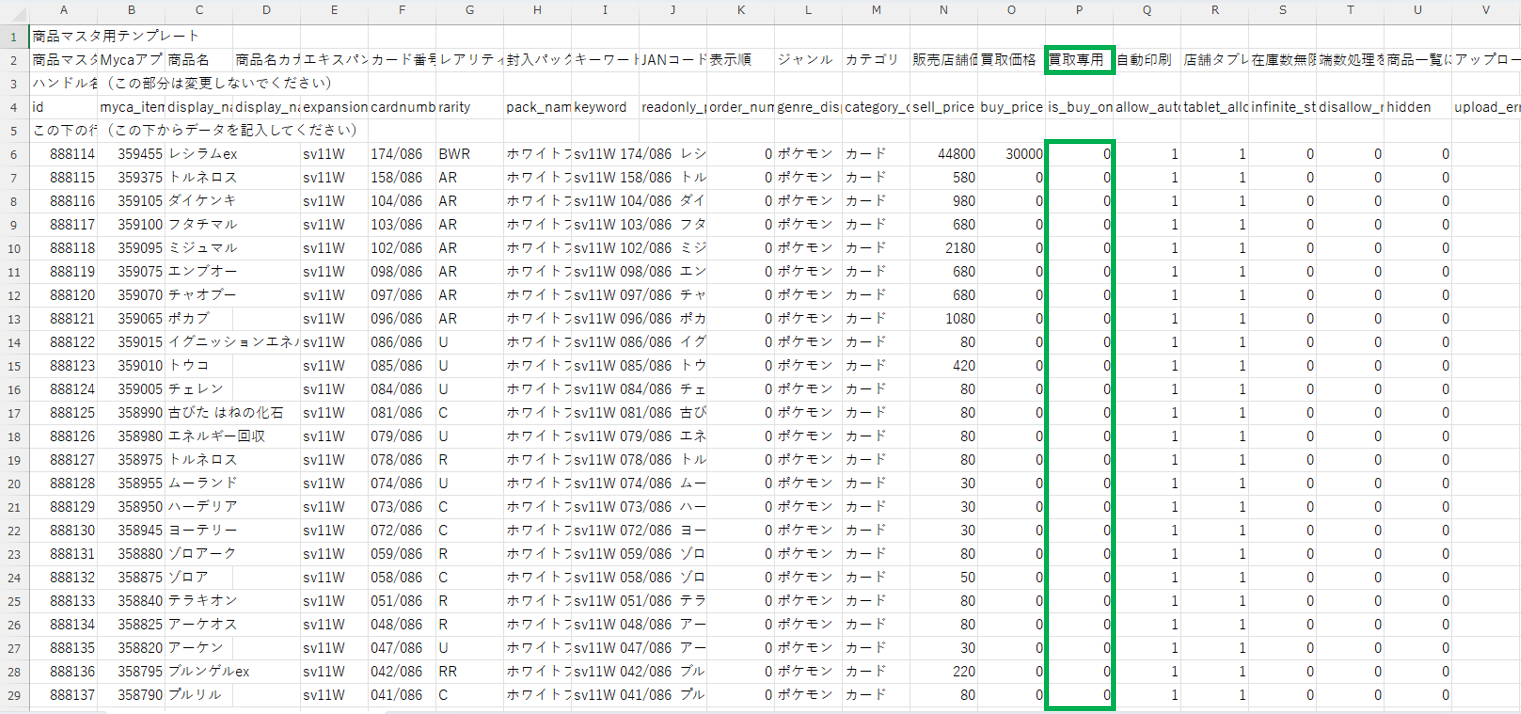Screen dimensions: 1521x714
Task: Click the sell price cell showing 2180
Action: (x=943, y=248)
